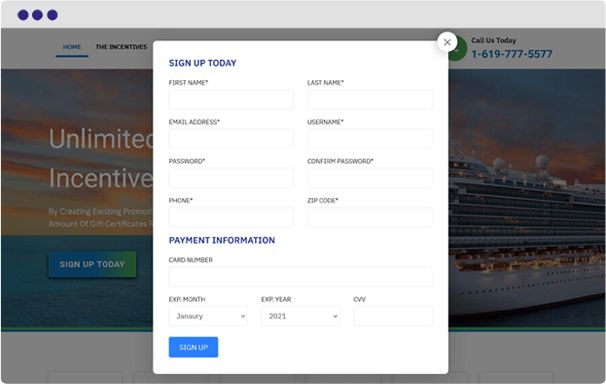The height and width of the screenshot is (384, 606).
Task: Click the Sign Up Today hero button
Action: pos(92,264)
